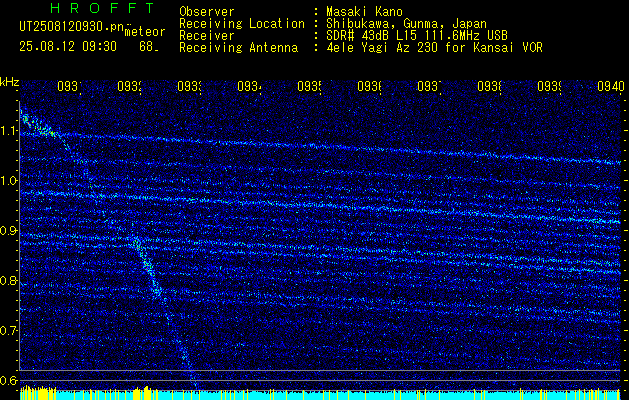Select the observer name Masaki Kano
The image size is (629, 400).
tap(364, 11)
